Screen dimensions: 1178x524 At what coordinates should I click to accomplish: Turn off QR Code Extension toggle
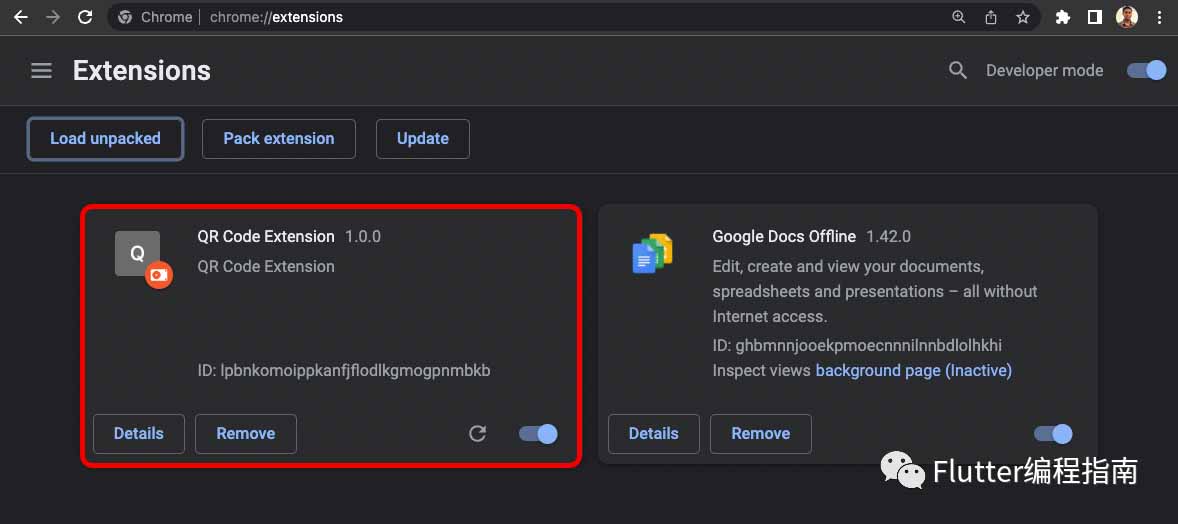pos(538,434)
